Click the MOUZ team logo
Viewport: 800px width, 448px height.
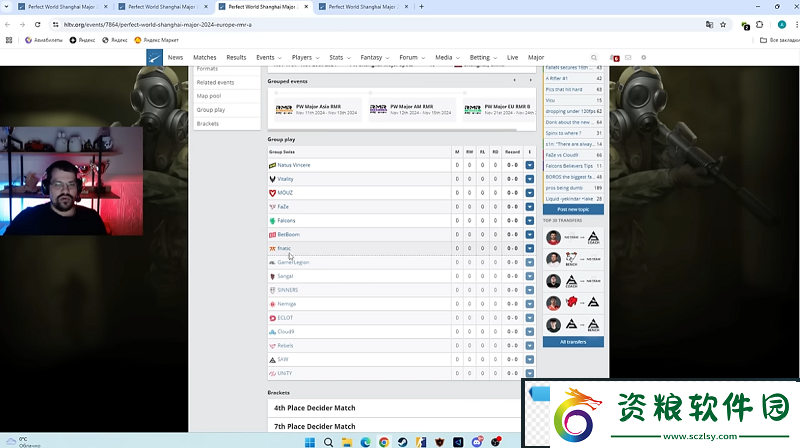click(272, 193)
